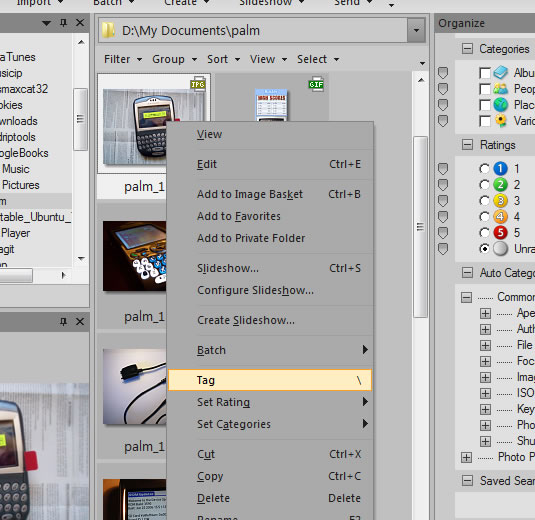The width and height of the screenshot is (535, 520).
Task: Select the rating 1 radio button
Action: [484, 169]
